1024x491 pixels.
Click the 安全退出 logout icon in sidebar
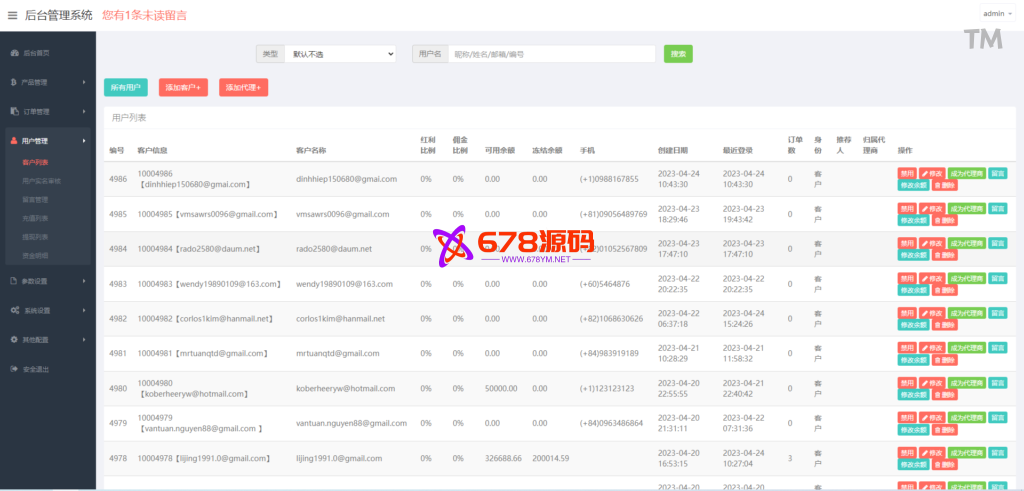coord(14,369)
